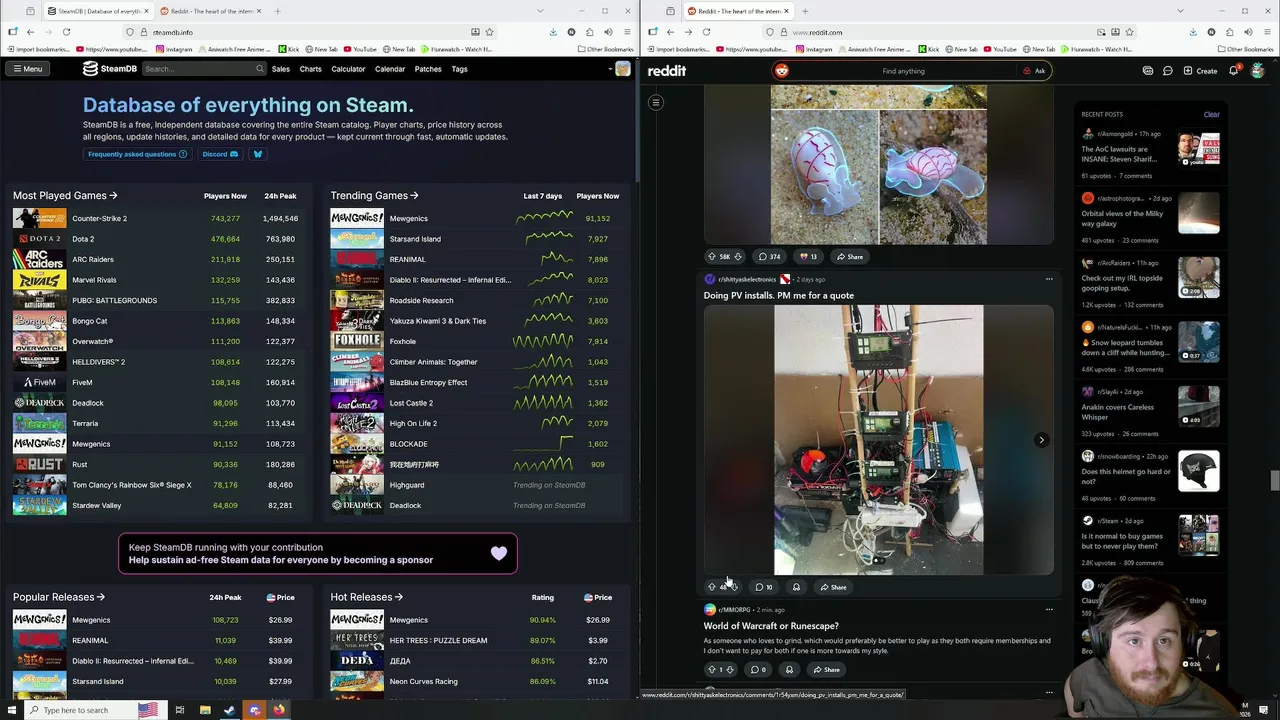The height and width of the screenshot is (720, 1280).
Task: Open the Trending Games heading link
Action: tap(374, 196)
